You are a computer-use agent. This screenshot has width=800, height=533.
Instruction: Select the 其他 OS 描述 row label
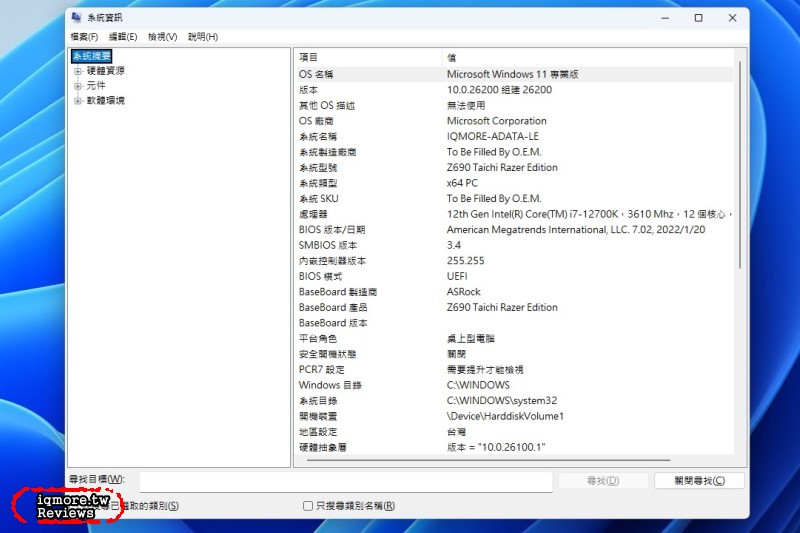pyautogui.click(x=327, y=106)
